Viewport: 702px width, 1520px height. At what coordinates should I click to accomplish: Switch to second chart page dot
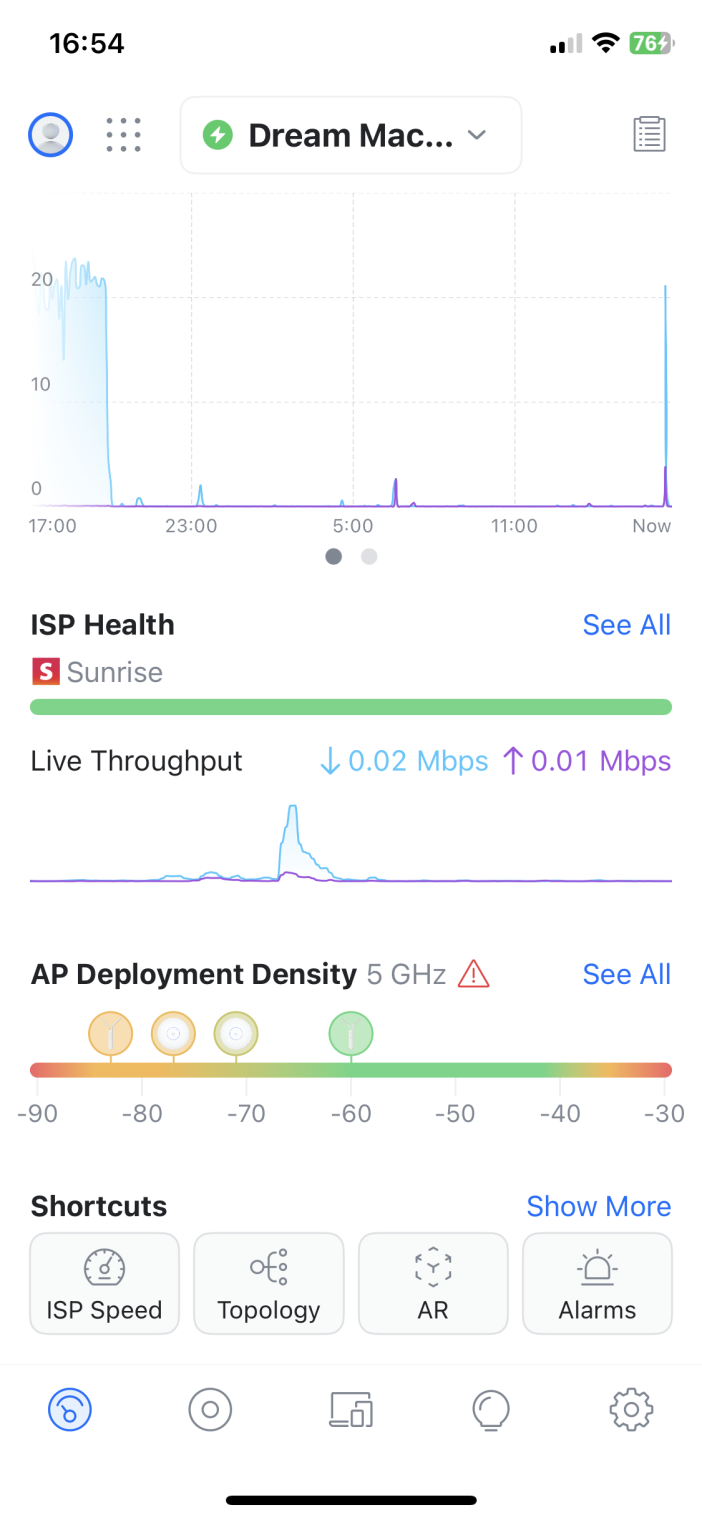[x=369, y=557]
